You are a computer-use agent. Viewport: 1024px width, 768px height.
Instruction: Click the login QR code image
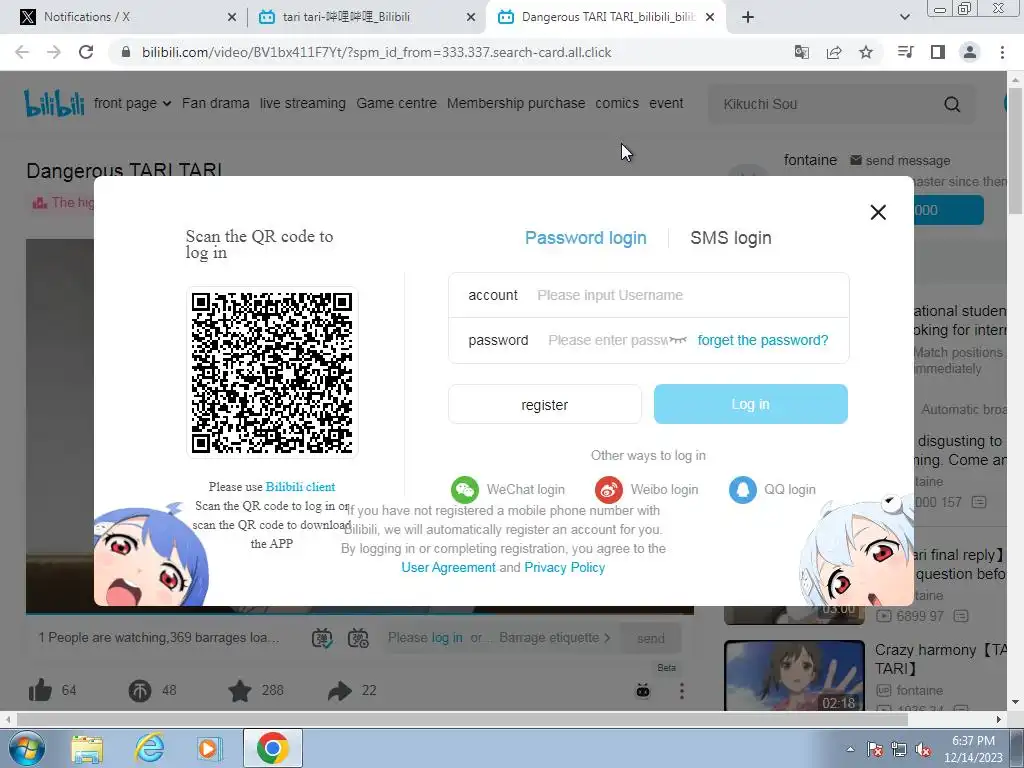[x=272, y=372]
